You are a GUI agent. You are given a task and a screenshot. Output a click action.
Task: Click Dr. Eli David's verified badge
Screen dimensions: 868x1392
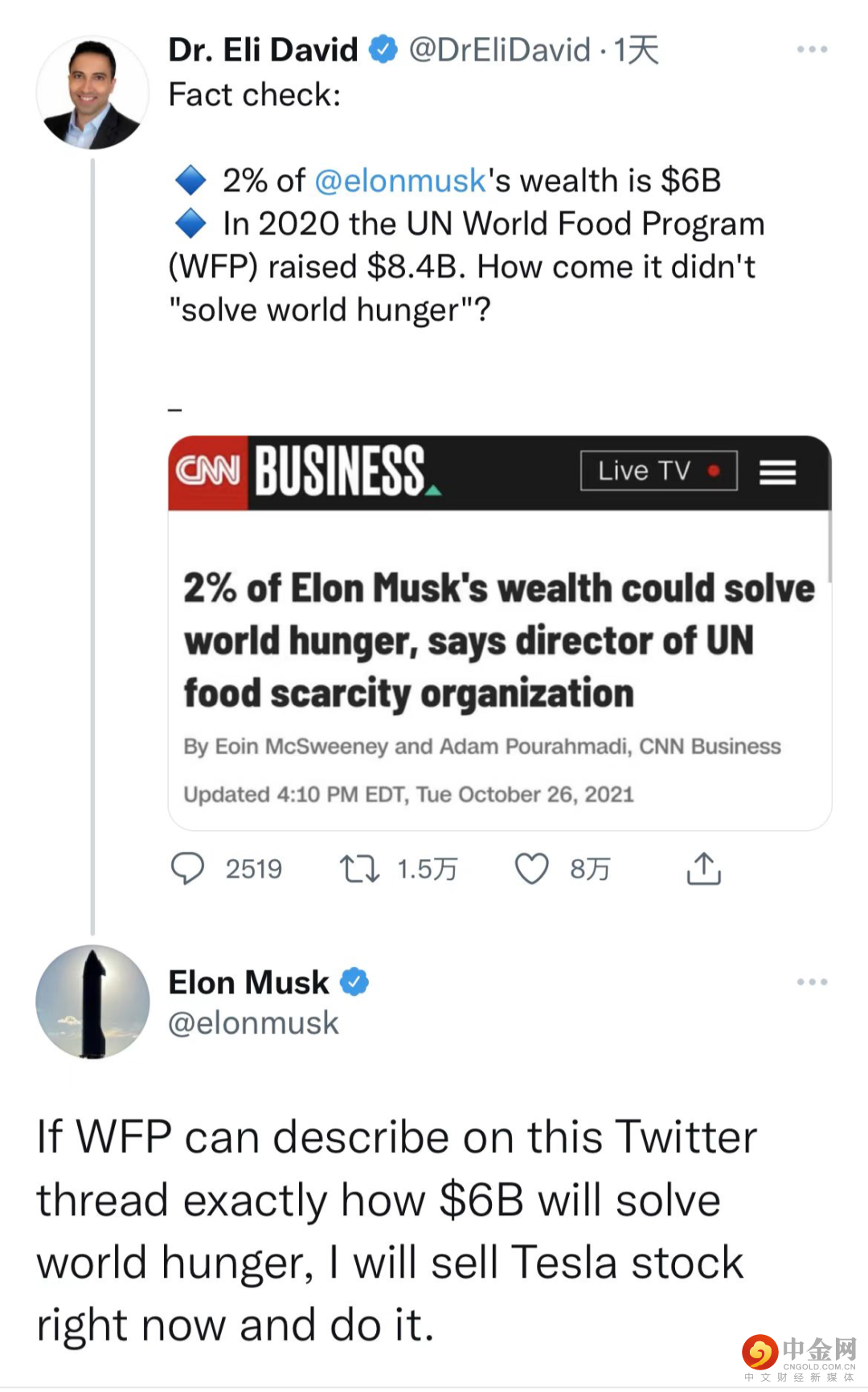pyautogui.click(x=383, y=50)
